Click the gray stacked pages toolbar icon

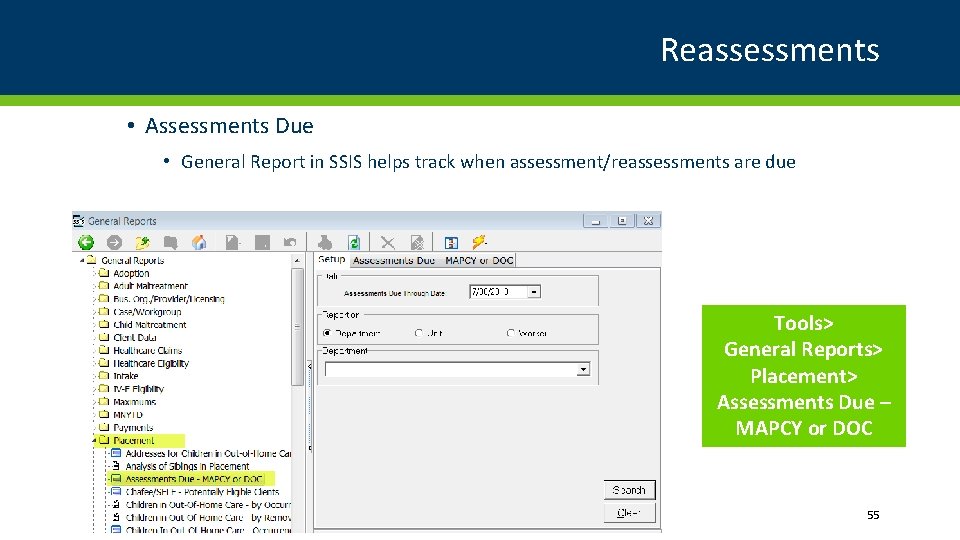tap(170, 242)
